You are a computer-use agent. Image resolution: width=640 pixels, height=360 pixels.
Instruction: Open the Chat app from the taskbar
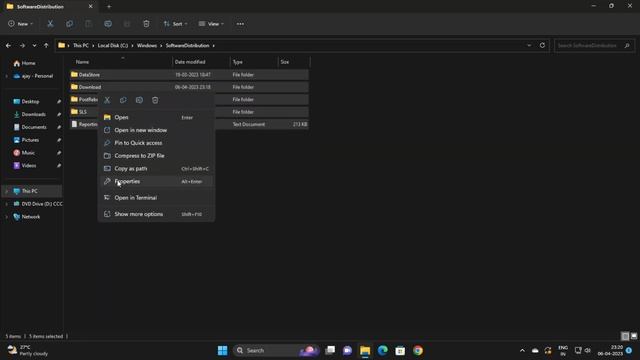[347, 350]
